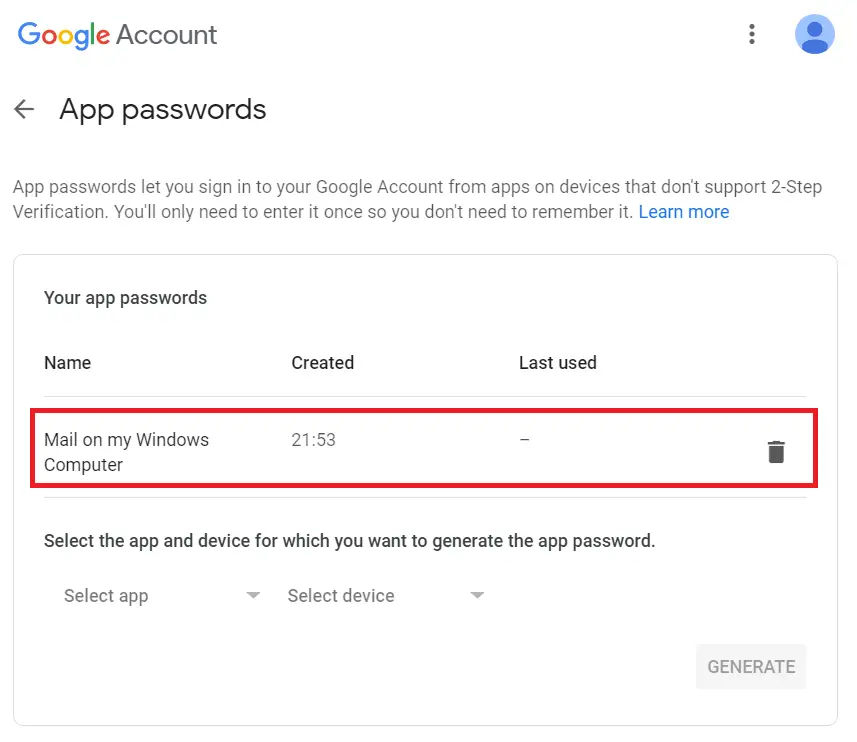Open the Select app combo box
This screenshot has width=857, height=742.
click(161, 595)
